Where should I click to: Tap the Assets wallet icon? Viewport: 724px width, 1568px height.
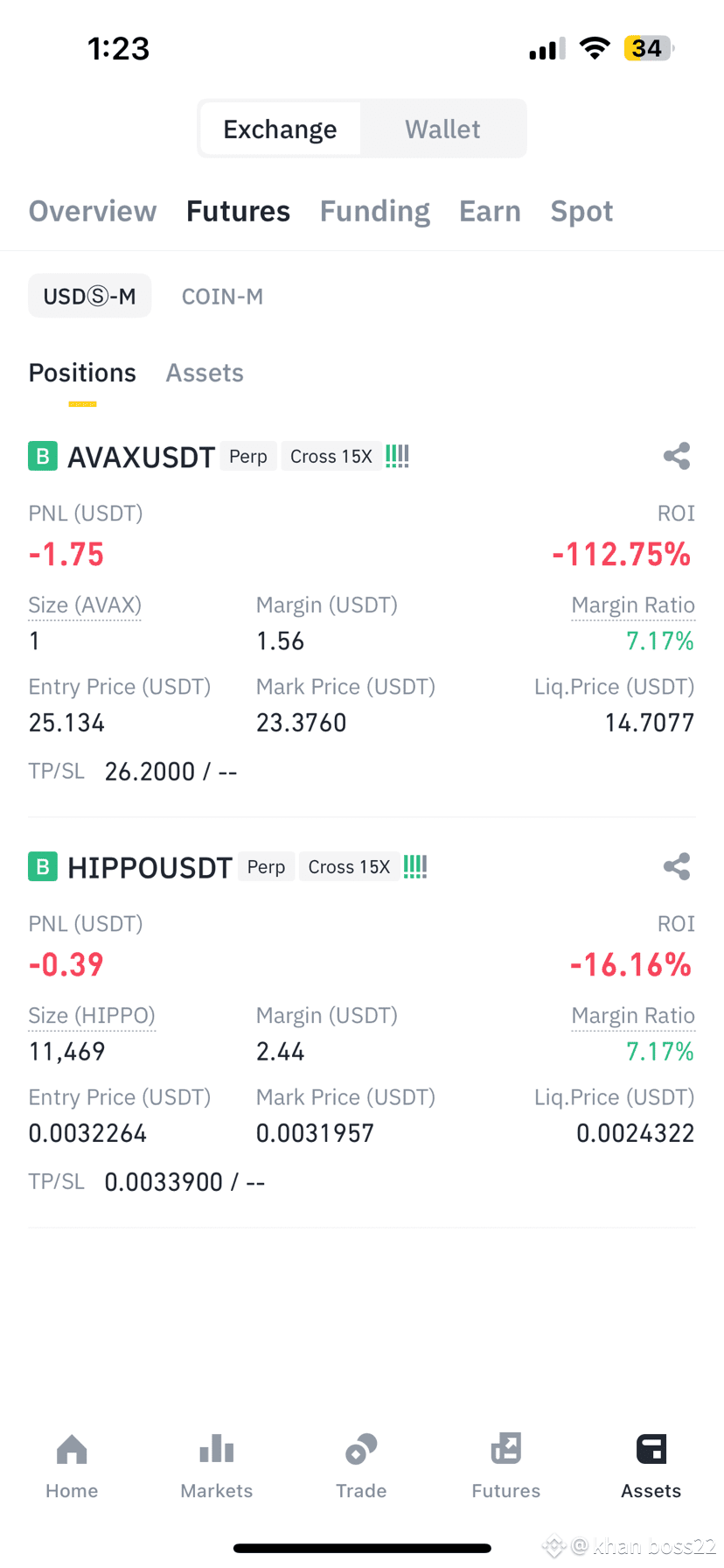click(651, 1449)
